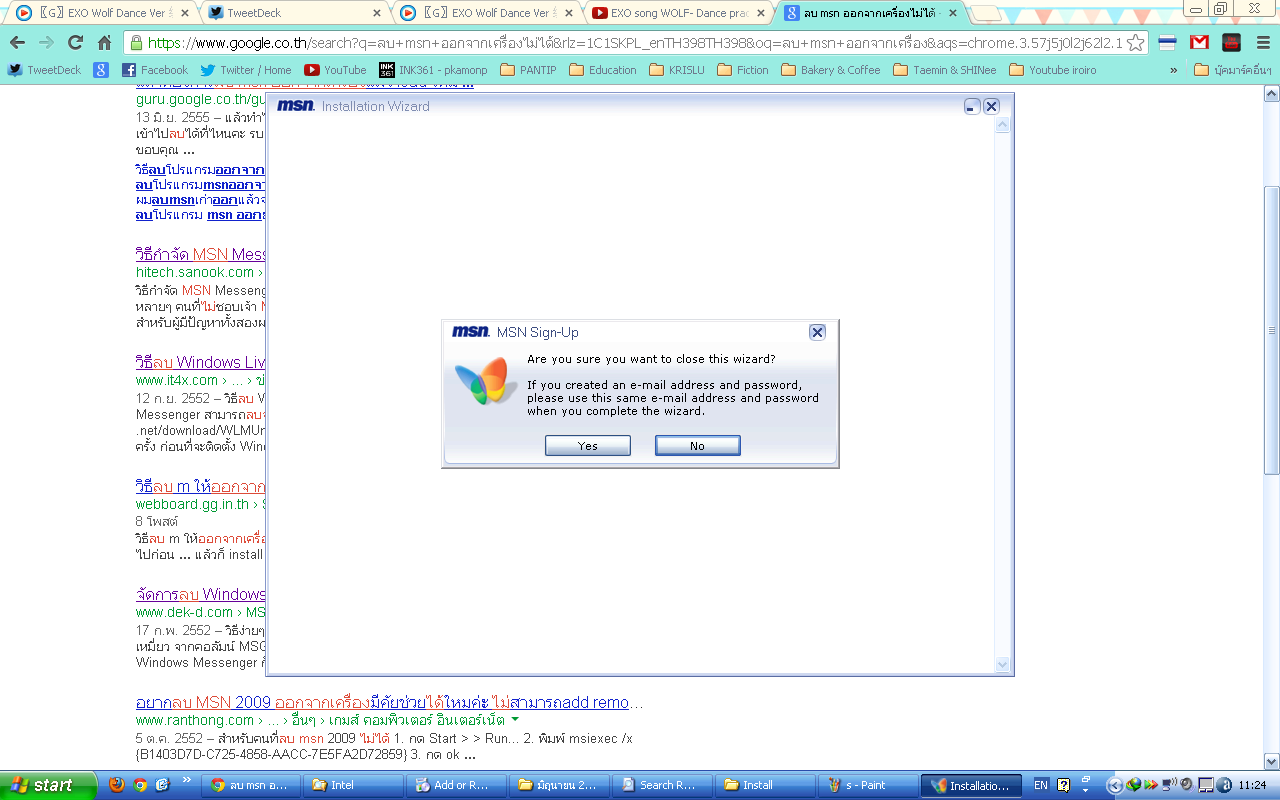Click the address bar URL field
The image size is (1280, 800).
pyautogui.click(x=635, y=43)
